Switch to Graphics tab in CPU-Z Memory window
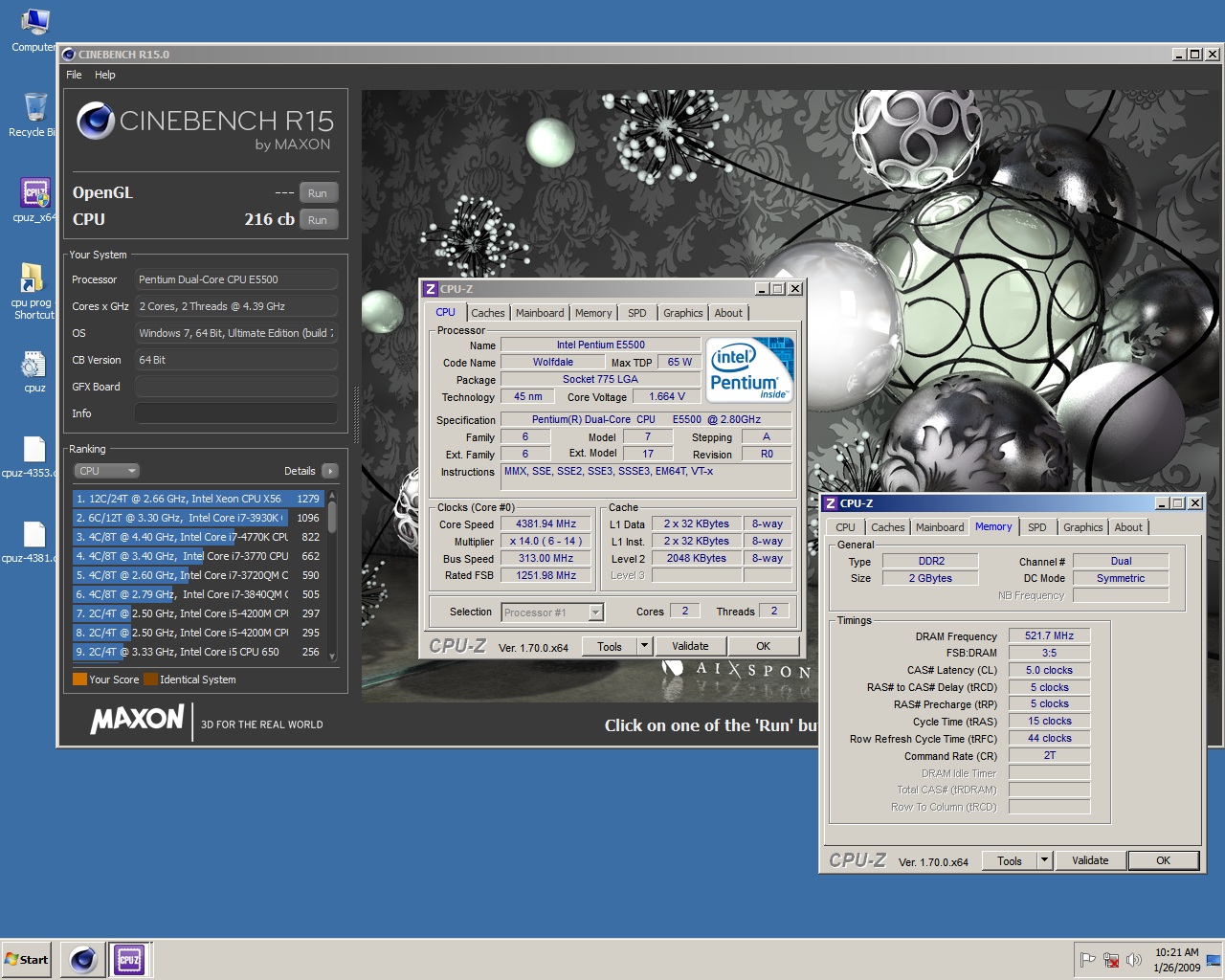Image resolution: width=1225 pixels, height=980 pixels. pyautogui.click(x=1082, y=527)
